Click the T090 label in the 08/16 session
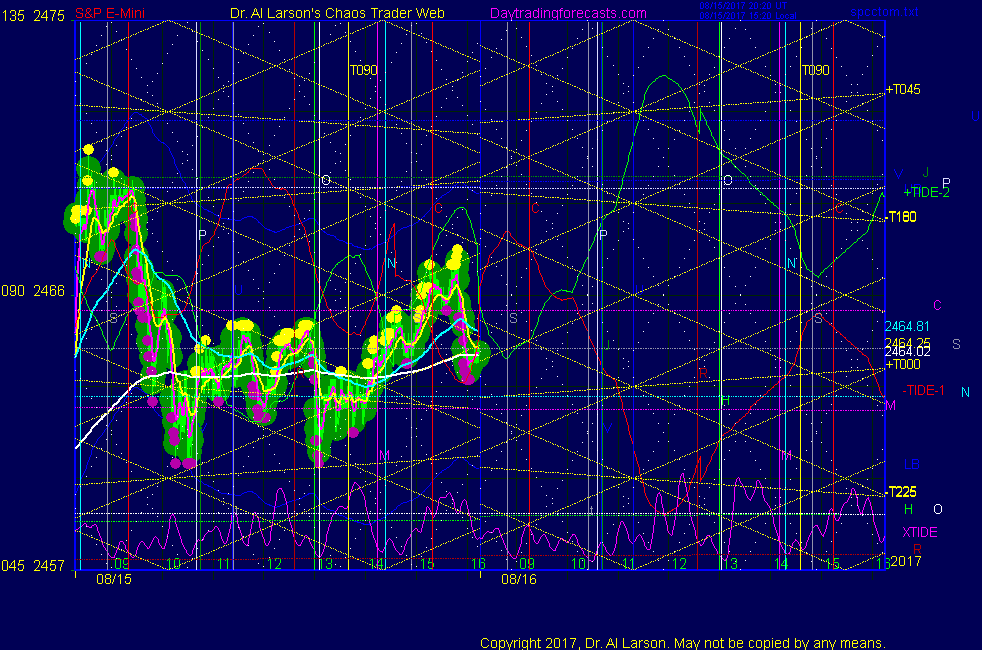 (815, 70)
